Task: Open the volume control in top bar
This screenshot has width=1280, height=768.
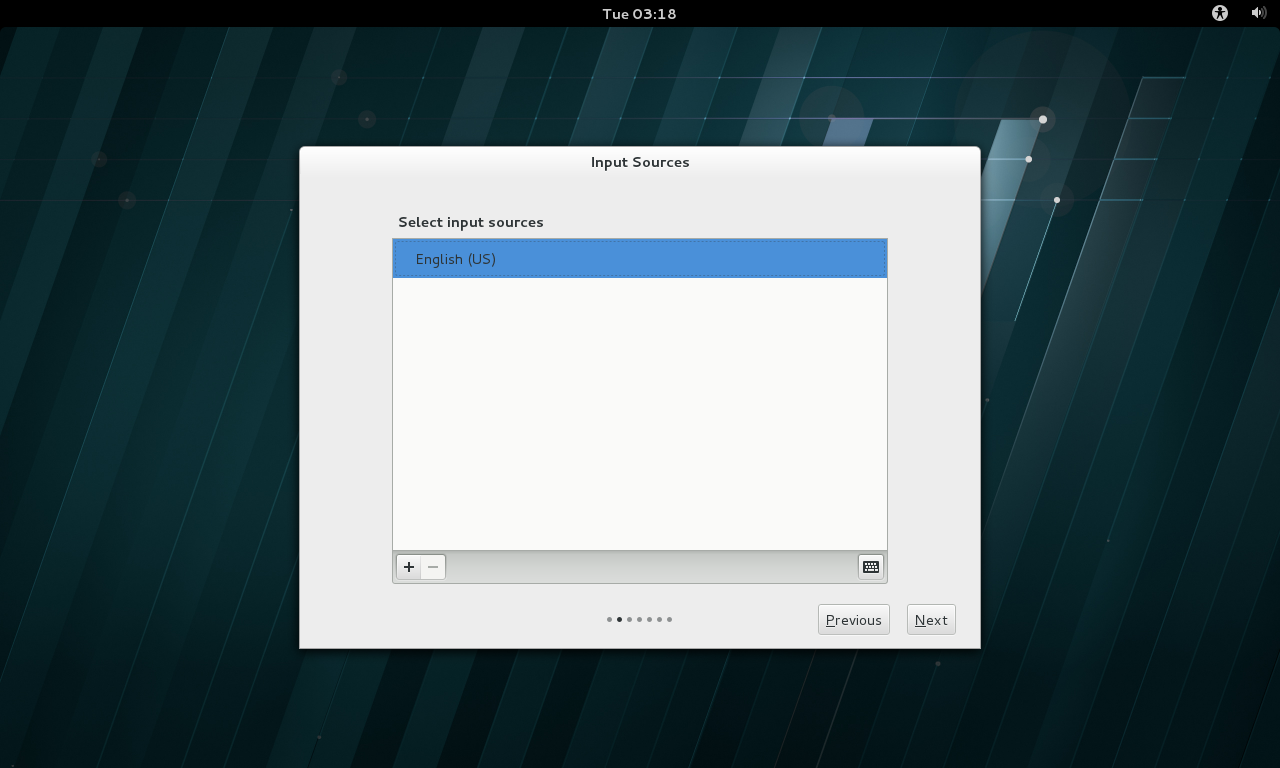Action: pos(1258,13)
